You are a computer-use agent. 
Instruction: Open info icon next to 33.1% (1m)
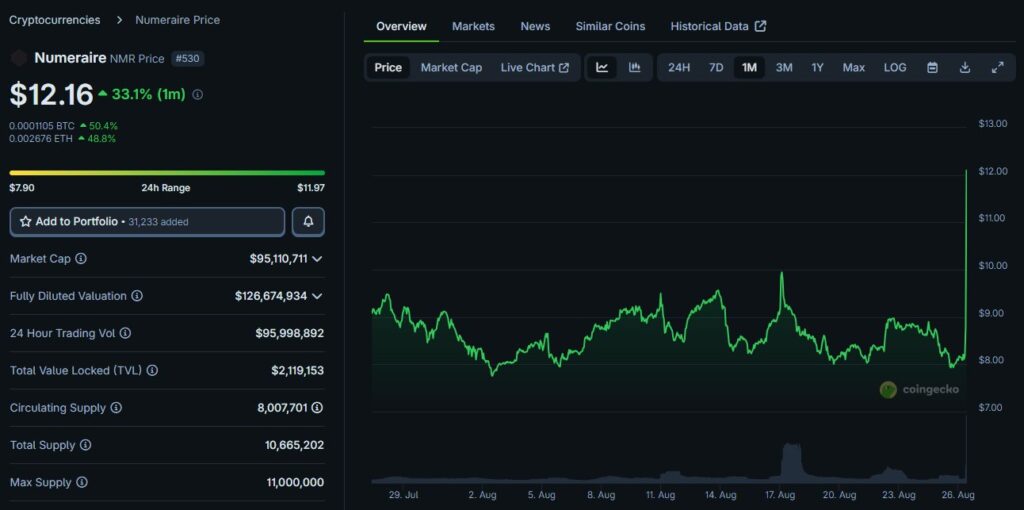click(x=197, y=95)
